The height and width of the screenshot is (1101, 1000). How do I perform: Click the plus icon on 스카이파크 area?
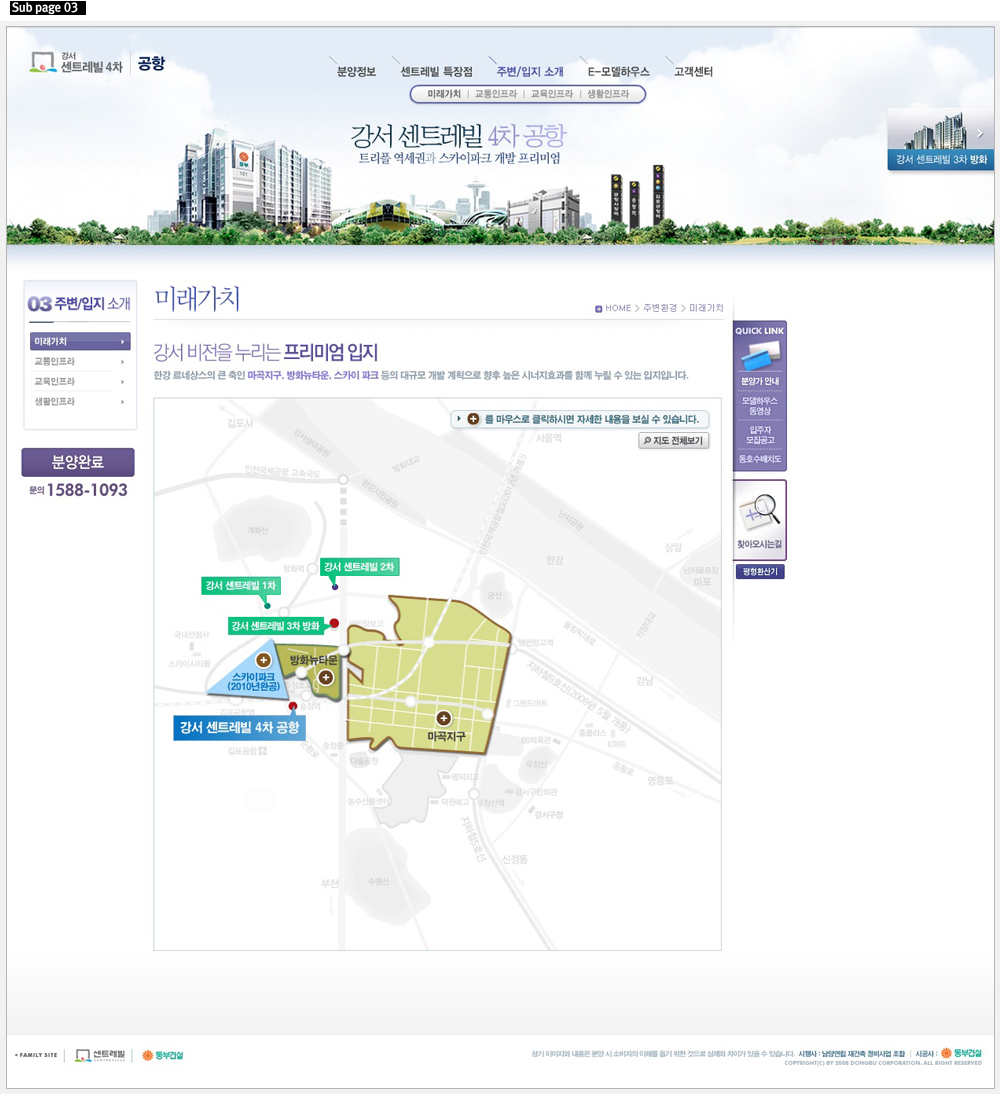click(263, 660)
